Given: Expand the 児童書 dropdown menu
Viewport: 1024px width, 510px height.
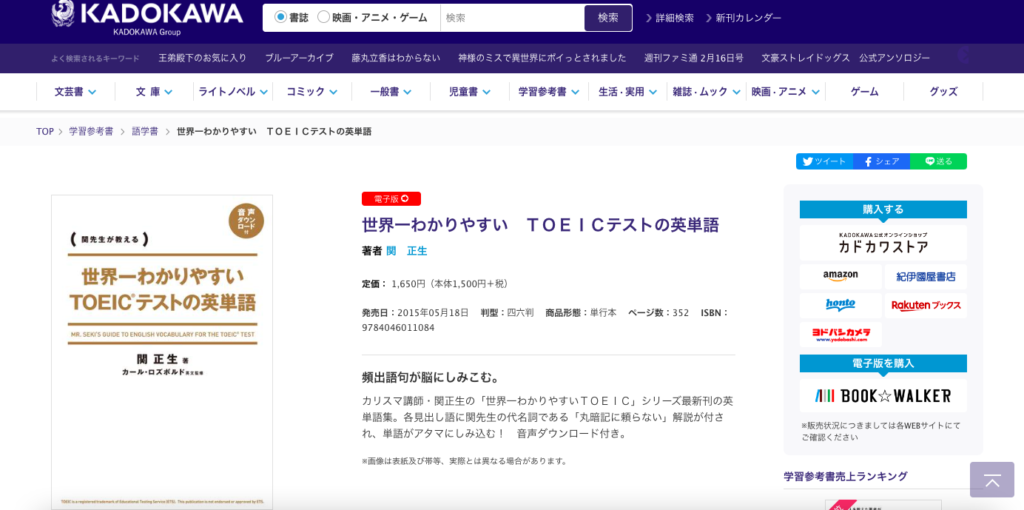Looking at the screenshot, I should pos(470,92).
